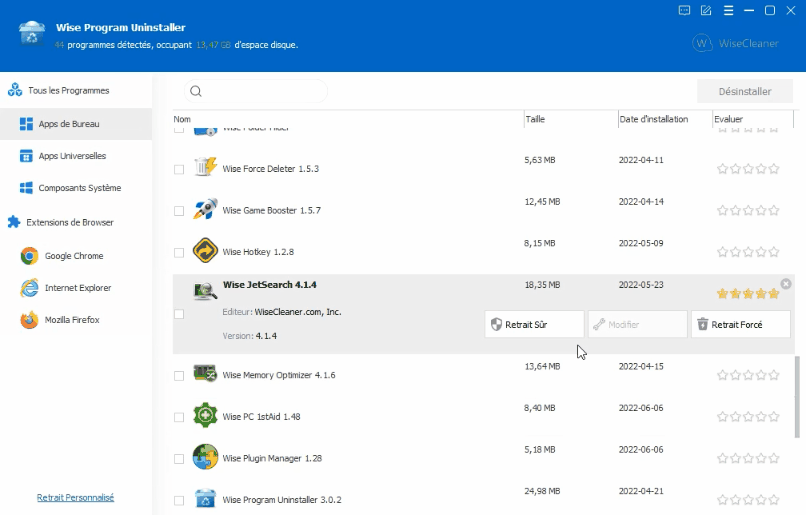Click the Désinstaller button
The height and width of the screenshot is (515, 806).
tap(745, 91)
